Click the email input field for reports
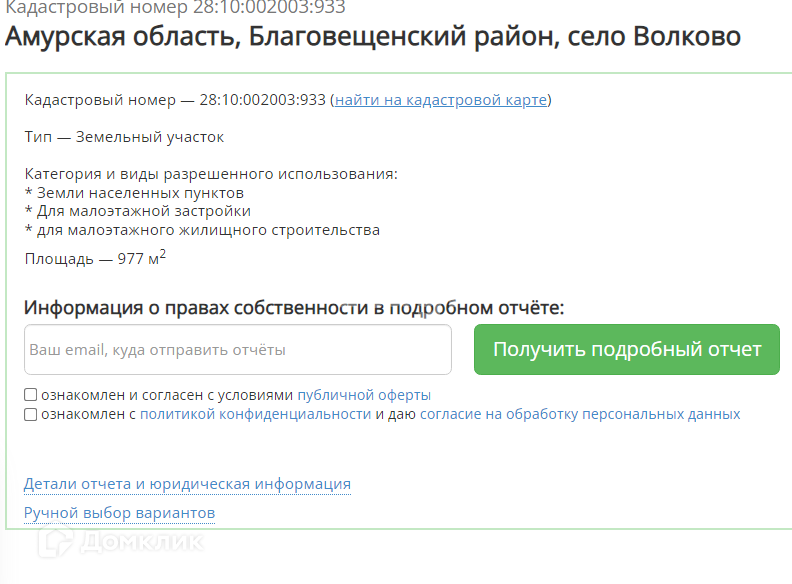 pyautogui.click(x=238, y=350)
